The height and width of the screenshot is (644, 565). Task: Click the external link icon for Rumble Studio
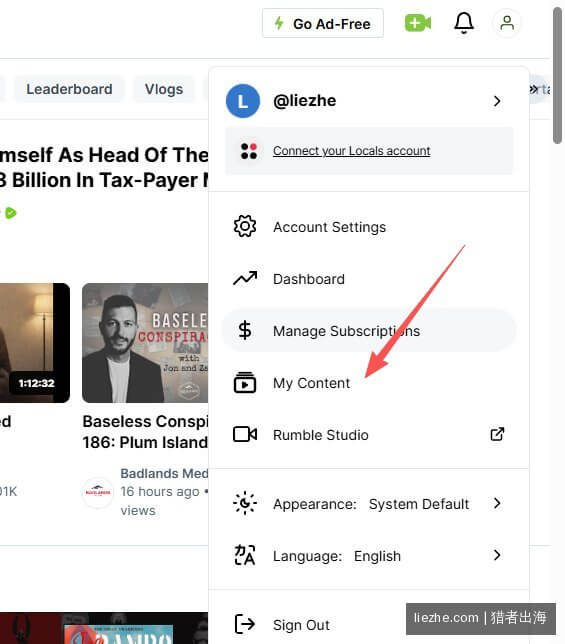(x=497, y=434)
